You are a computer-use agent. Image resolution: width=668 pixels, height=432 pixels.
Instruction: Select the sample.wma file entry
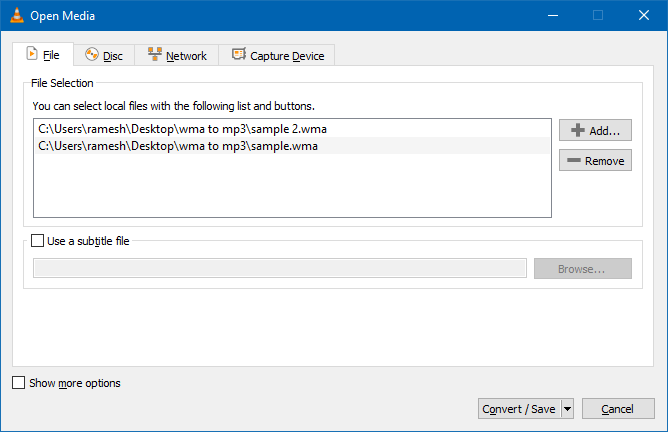click(x=292, y=146)
